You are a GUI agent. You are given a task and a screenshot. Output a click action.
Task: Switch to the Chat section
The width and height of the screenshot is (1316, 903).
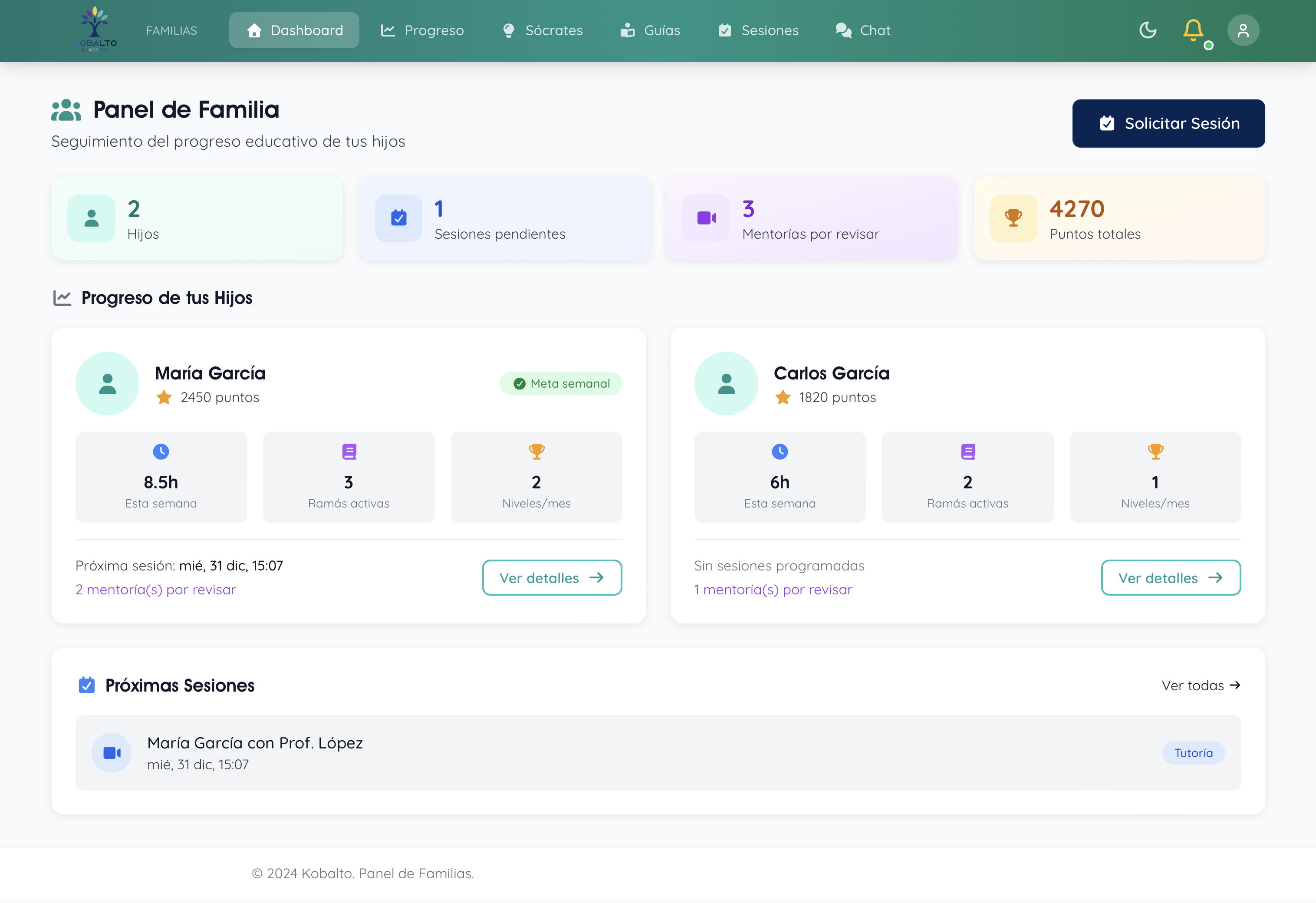(x=863, y=30)
